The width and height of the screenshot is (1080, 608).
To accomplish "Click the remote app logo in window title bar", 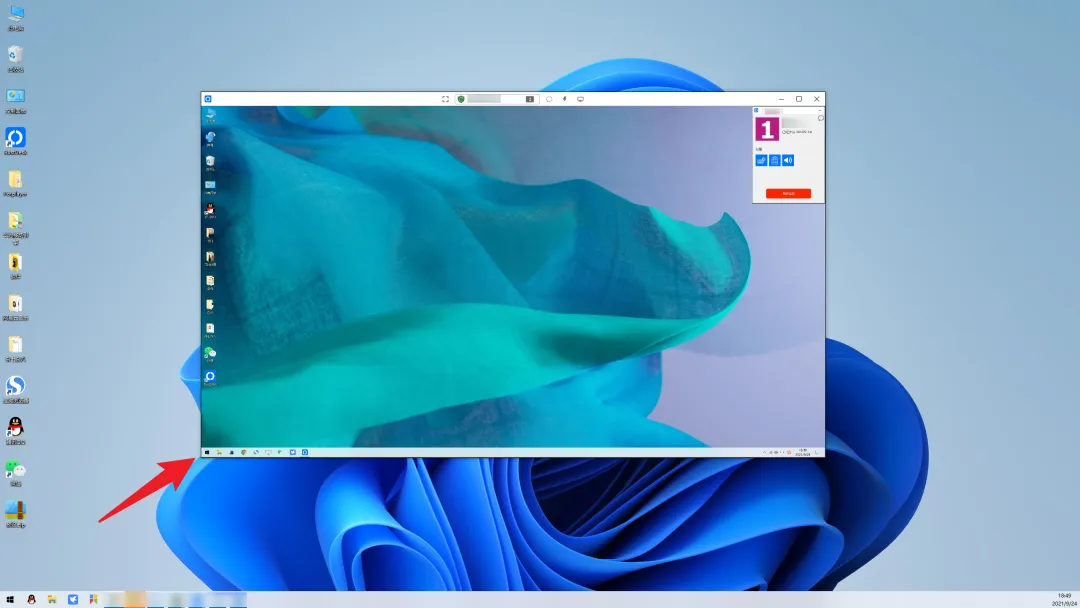I will coord(208,99).
